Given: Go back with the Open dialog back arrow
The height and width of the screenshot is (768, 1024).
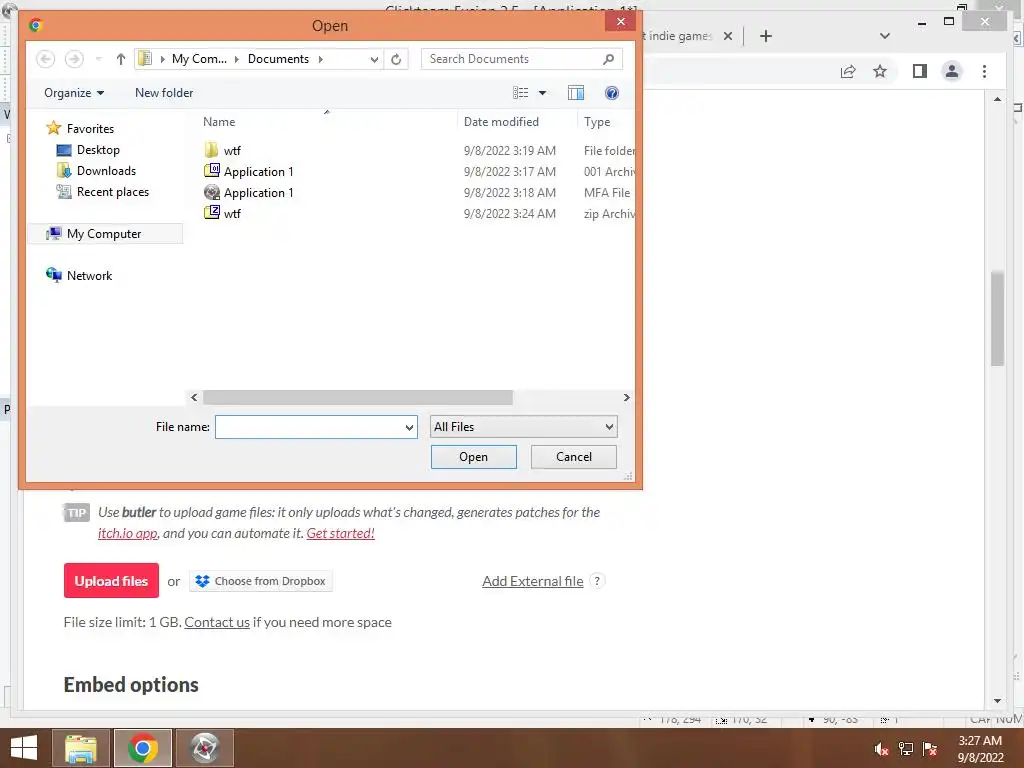Looking at the screenshot, I should [45, 59].
